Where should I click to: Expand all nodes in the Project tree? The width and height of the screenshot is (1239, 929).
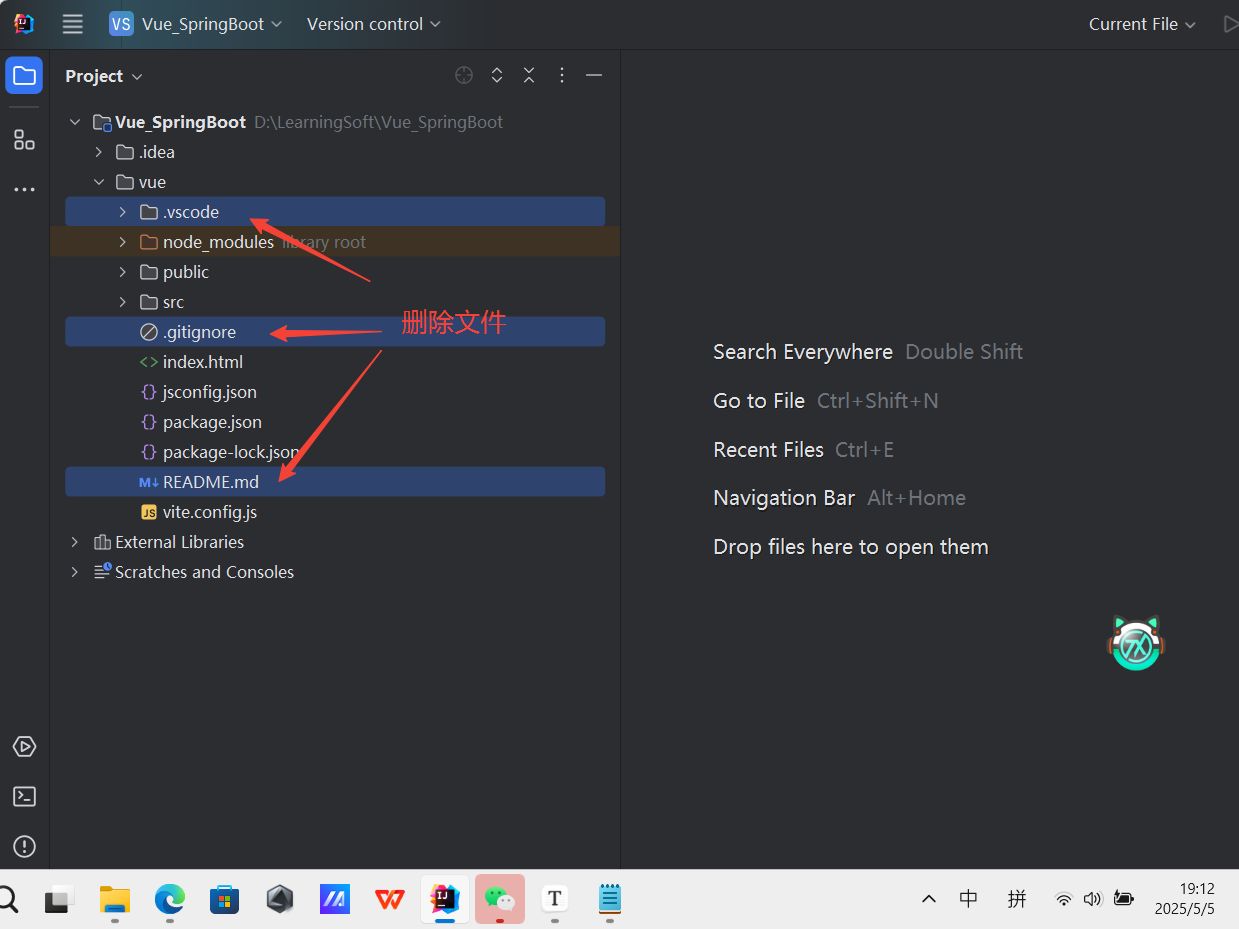(497, 75)
